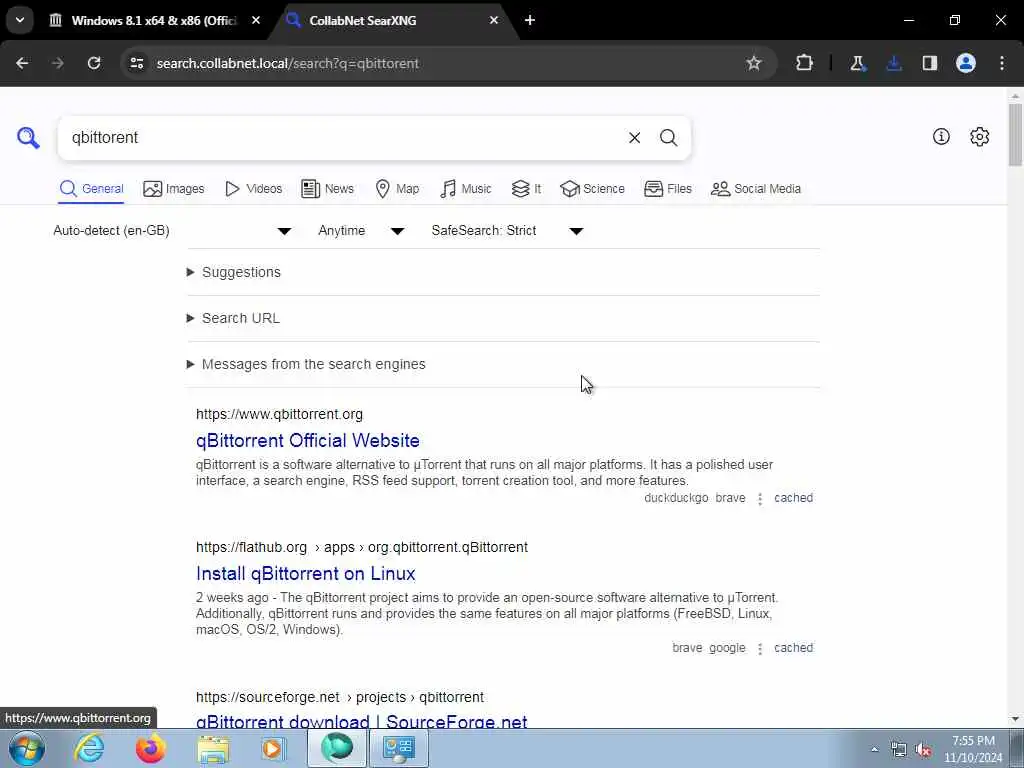The height and width of the screenshot is (768, 1024).
Task: Click the browser address bar URL
Action: tap(288, 63)
